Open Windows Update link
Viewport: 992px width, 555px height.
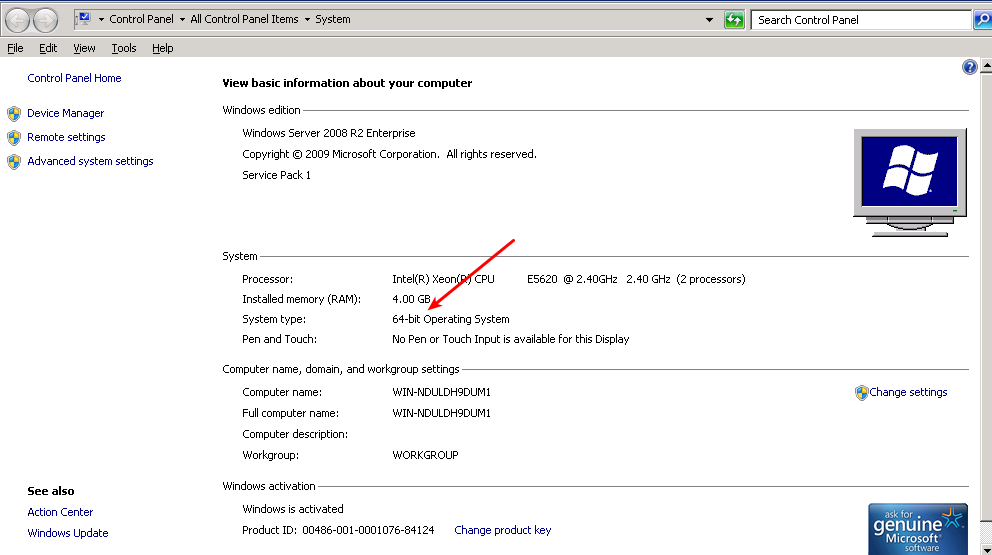click(68, 533)
